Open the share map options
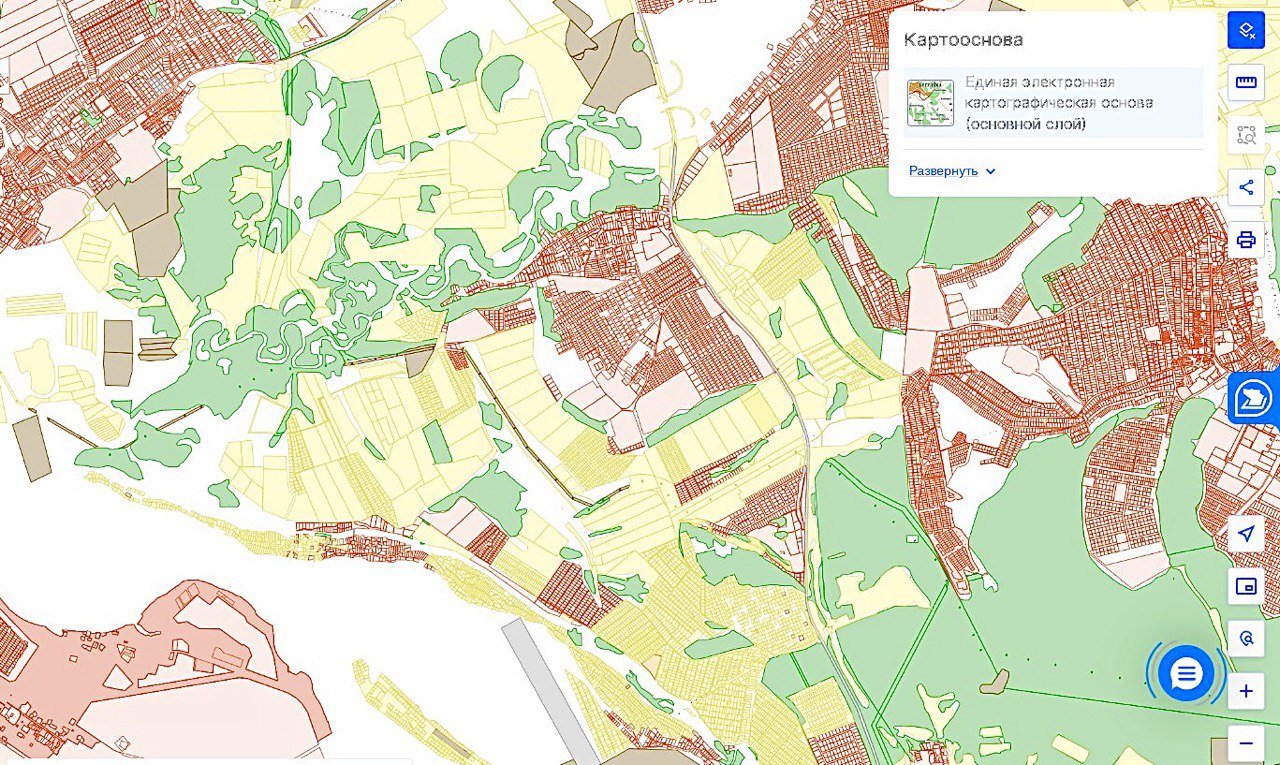The image size is (1280, 765). (x=1246, y=187)
